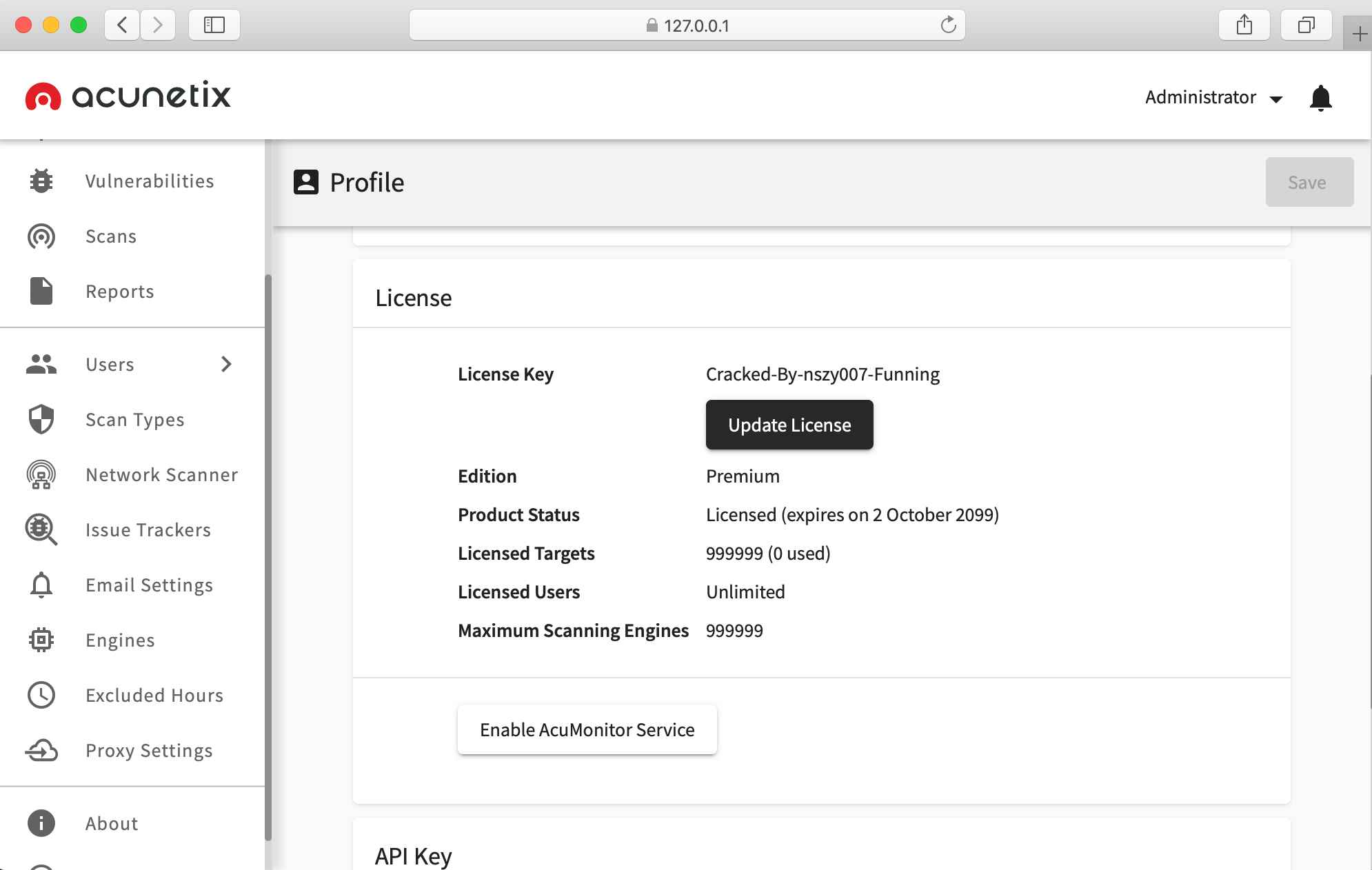Go to the About page
This screenshot has width=1372, height=870.
(112, 824)
